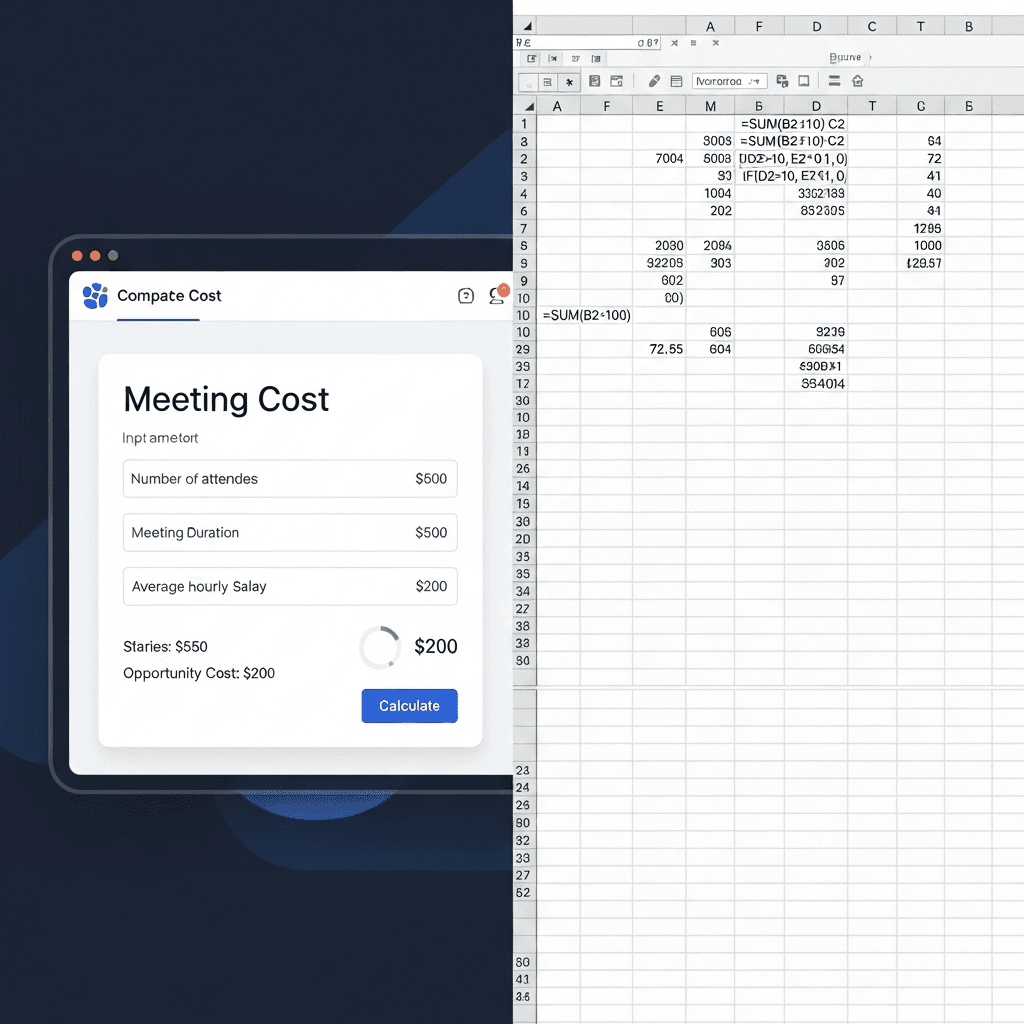Click the circular progress ring next to $200
Screen dimensions: 1024x1024
[x=379, y=648]
